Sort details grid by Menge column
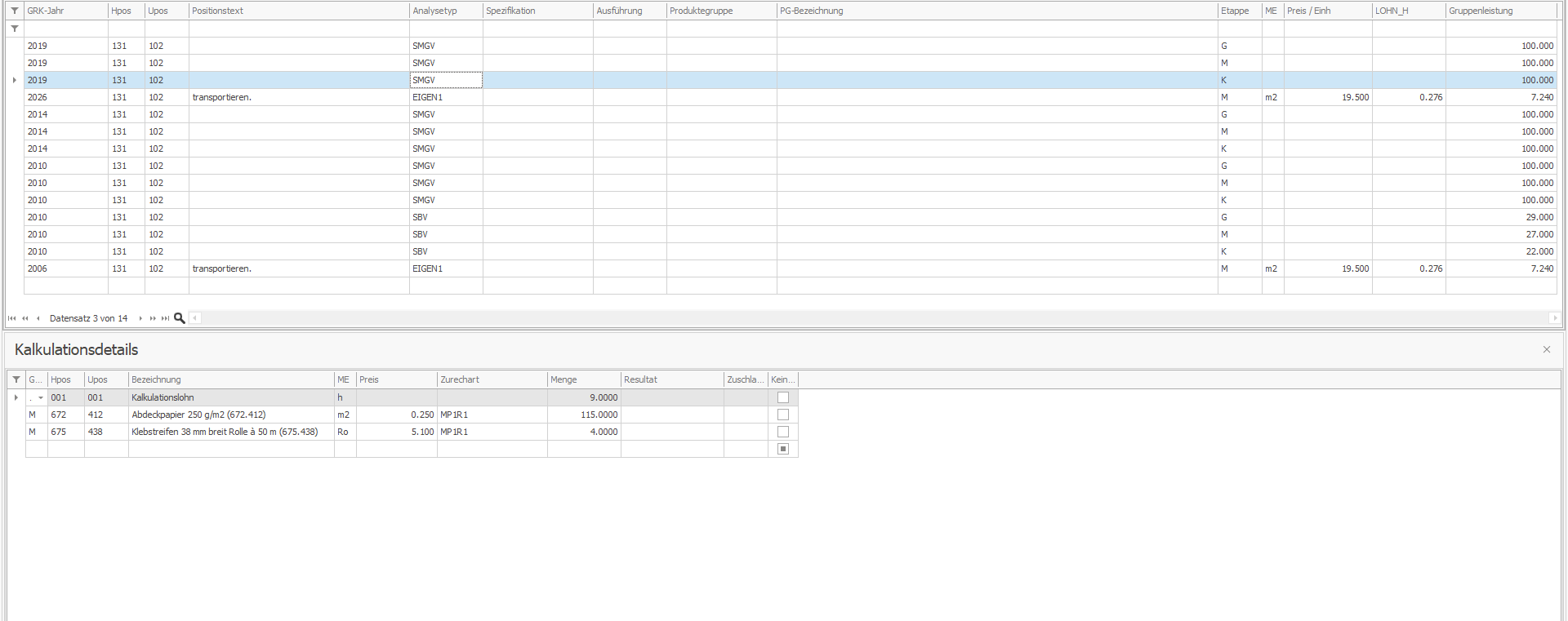1568x621 pixels. tap(584, 379)
